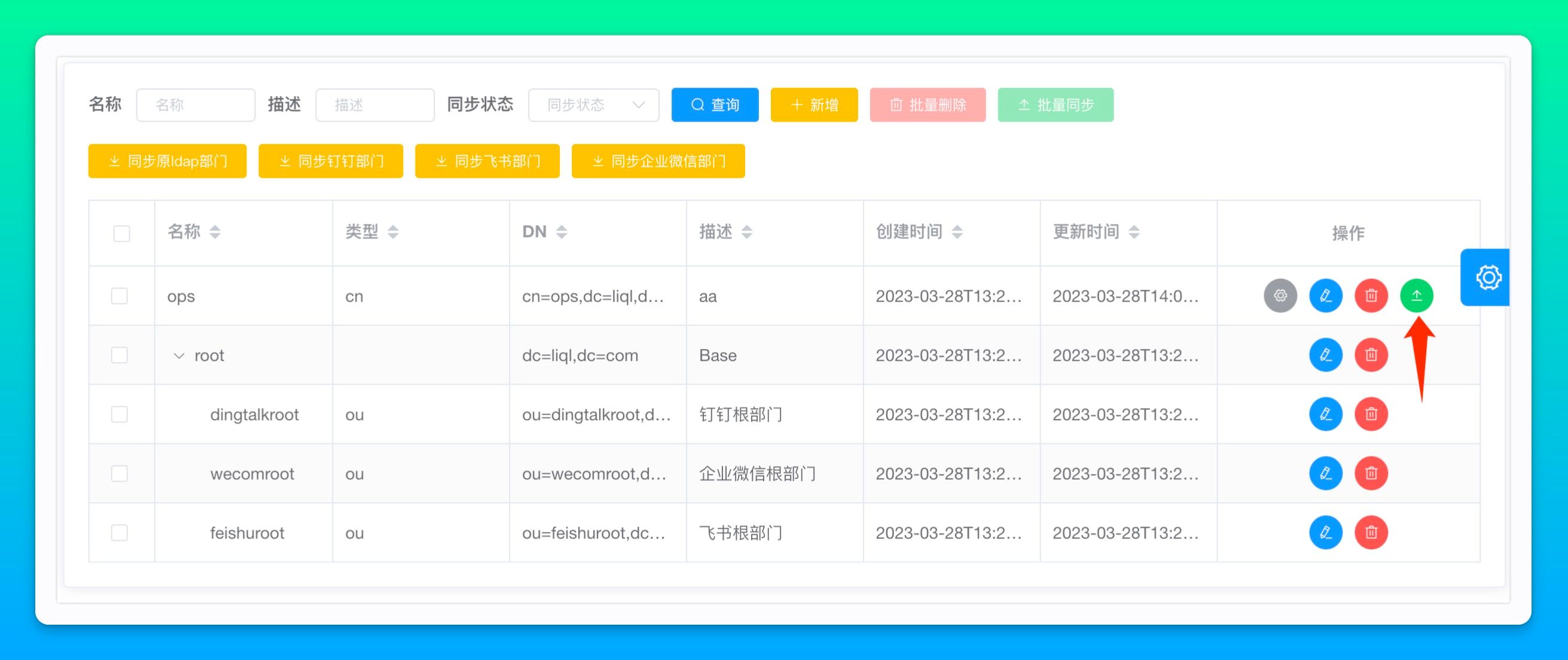This screenshot has width=1568, height=660.
Task: Focus the 描述 filter input field
Action: (375, 105)
